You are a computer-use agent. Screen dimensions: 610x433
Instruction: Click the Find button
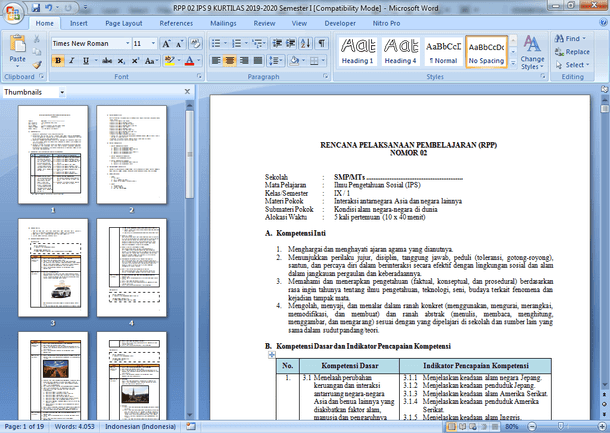point(570,39)
